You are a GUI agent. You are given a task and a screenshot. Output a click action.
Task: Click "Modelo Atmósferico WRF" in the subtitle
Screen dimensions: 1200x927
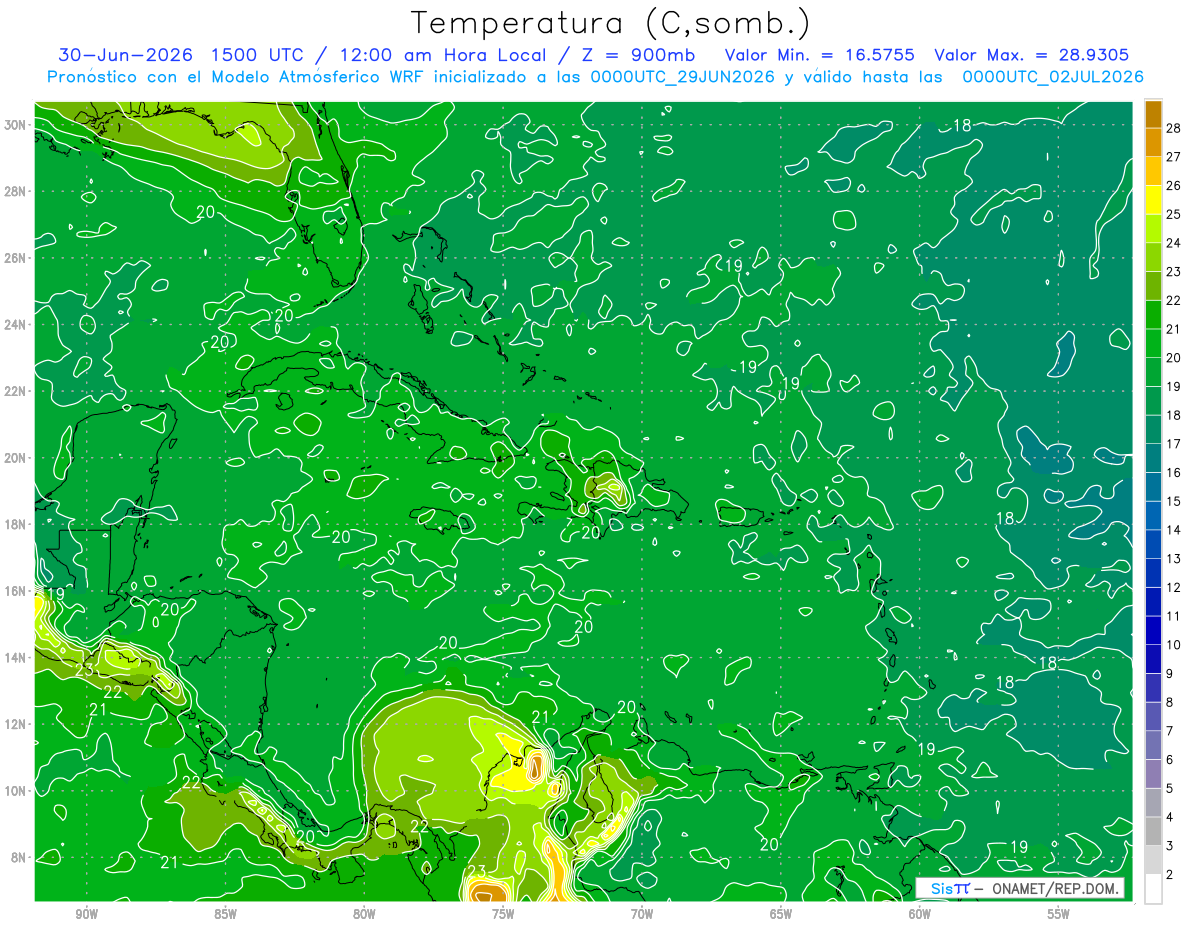point(316,77)
